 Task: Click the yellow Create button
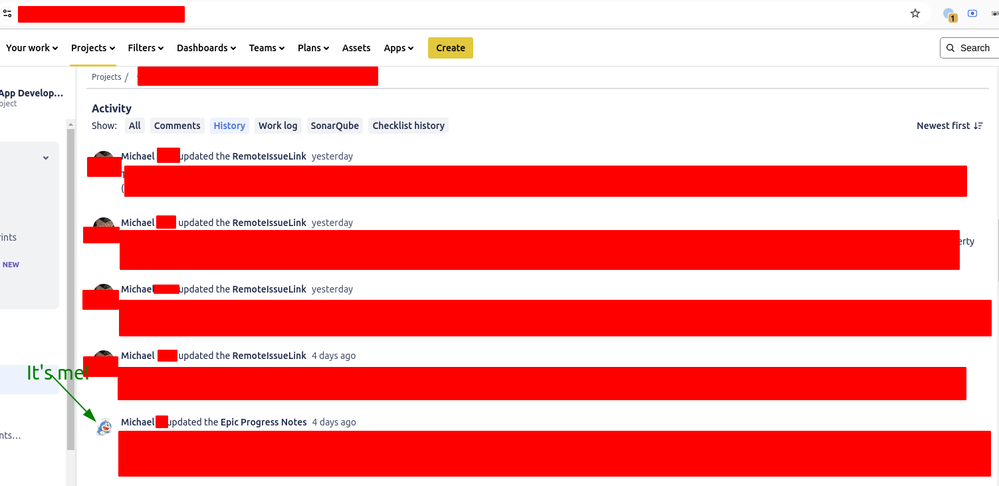pyautogui.click(x=450, y=48)
